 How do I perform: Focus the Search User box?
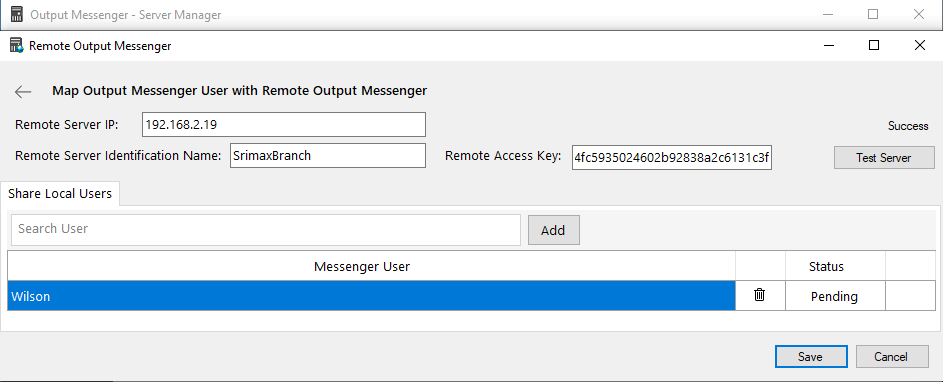266,230
